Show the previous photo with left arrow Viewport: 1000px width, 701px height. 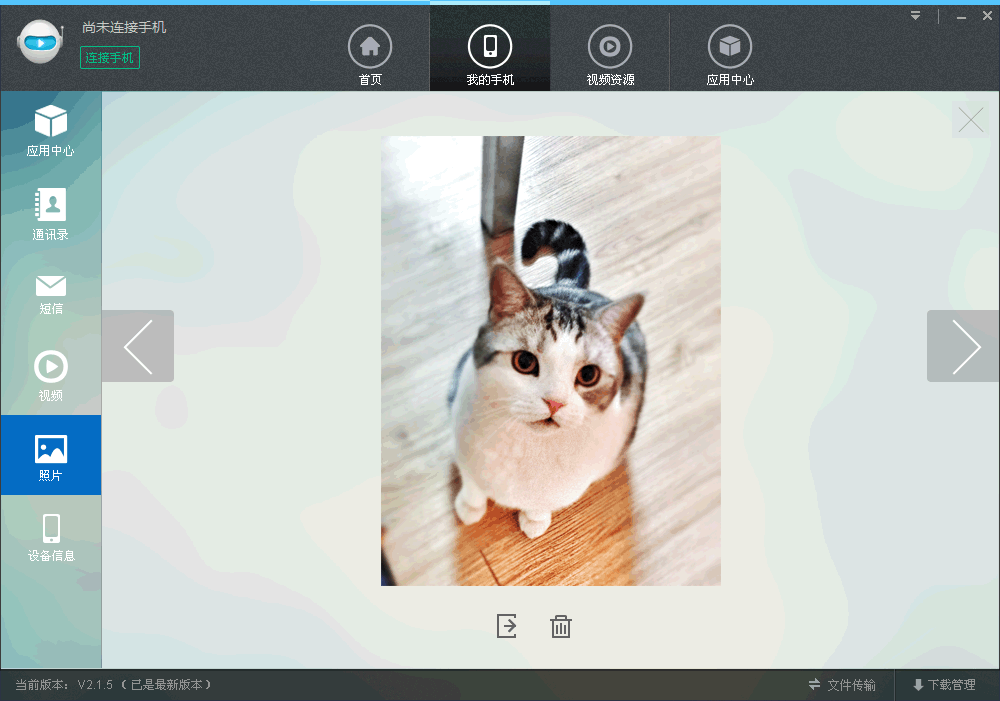click(x=138, y=346)
